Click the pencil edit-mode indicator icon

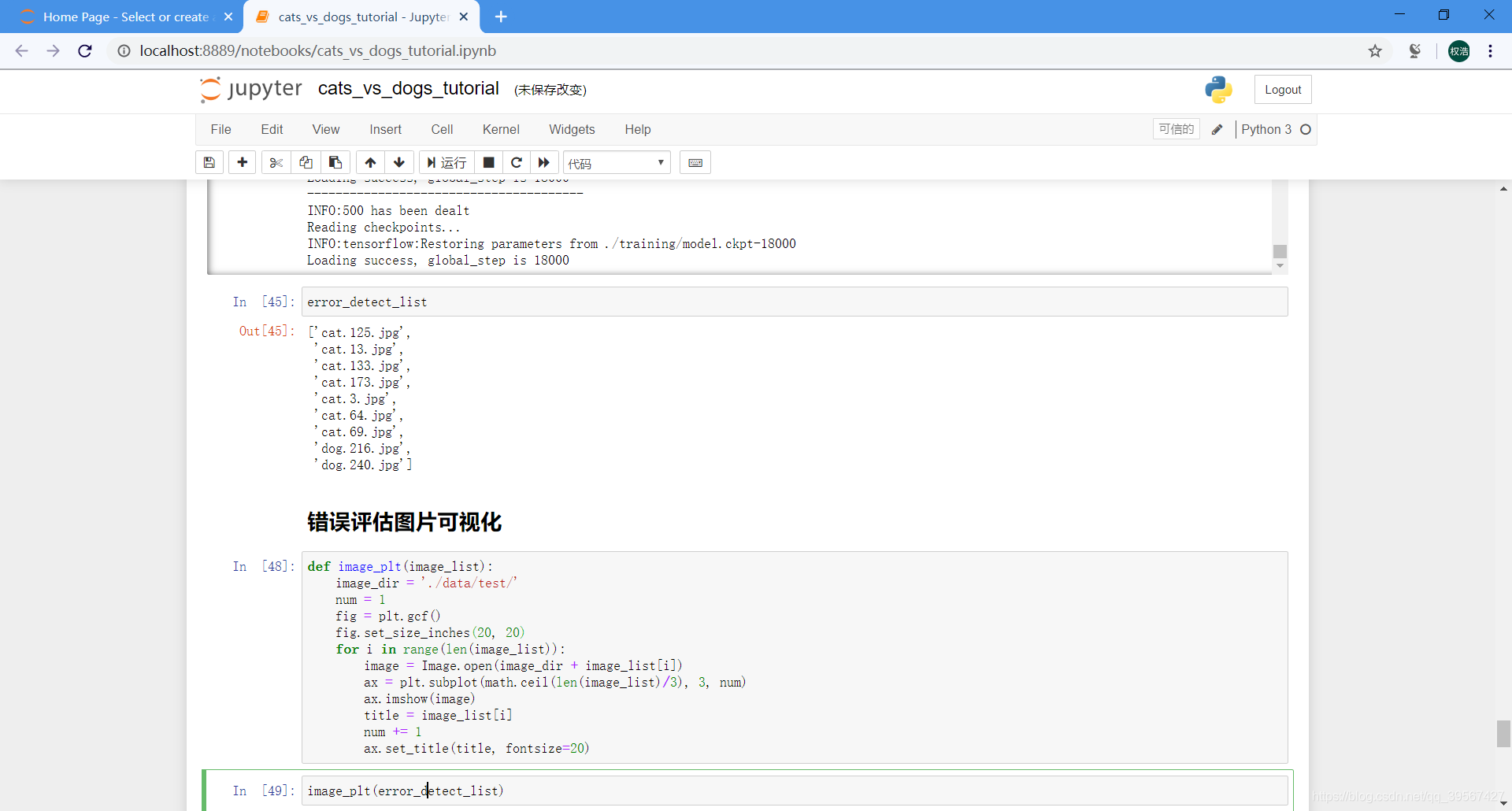click(x=1217, y=130)
